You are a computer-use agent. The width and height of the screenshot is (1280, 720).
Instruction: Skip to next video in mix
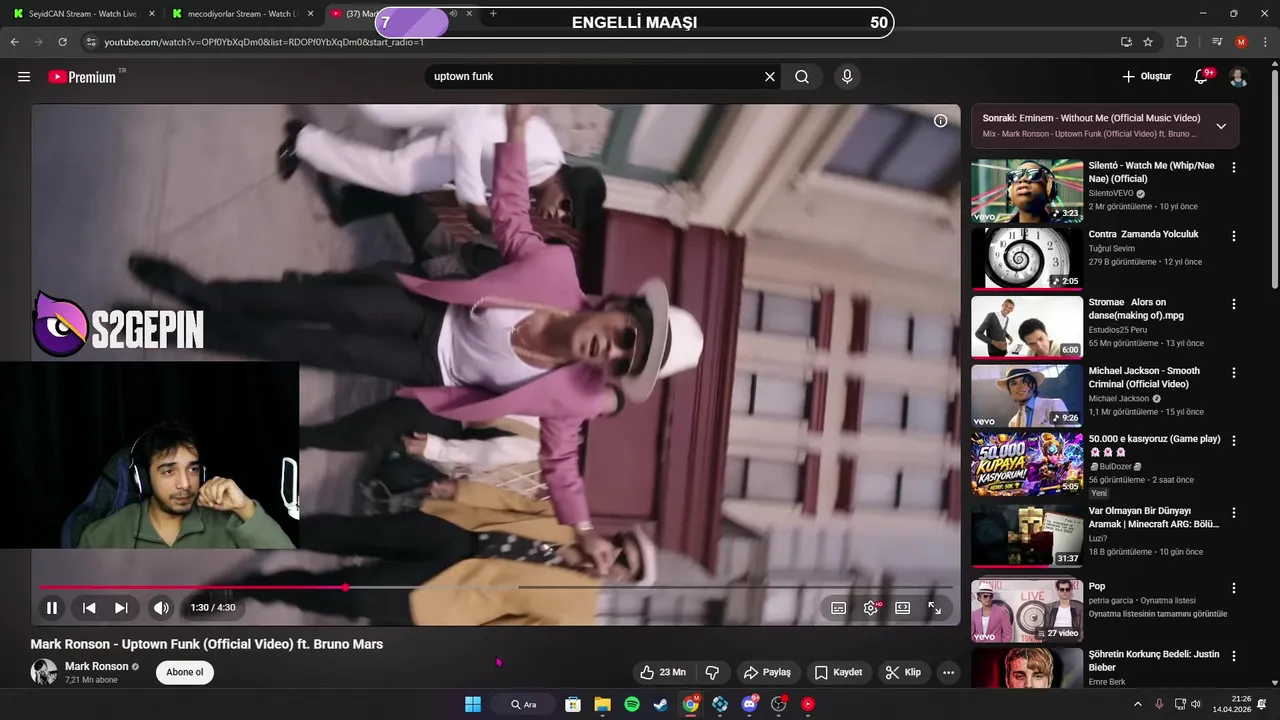[121, 608]
